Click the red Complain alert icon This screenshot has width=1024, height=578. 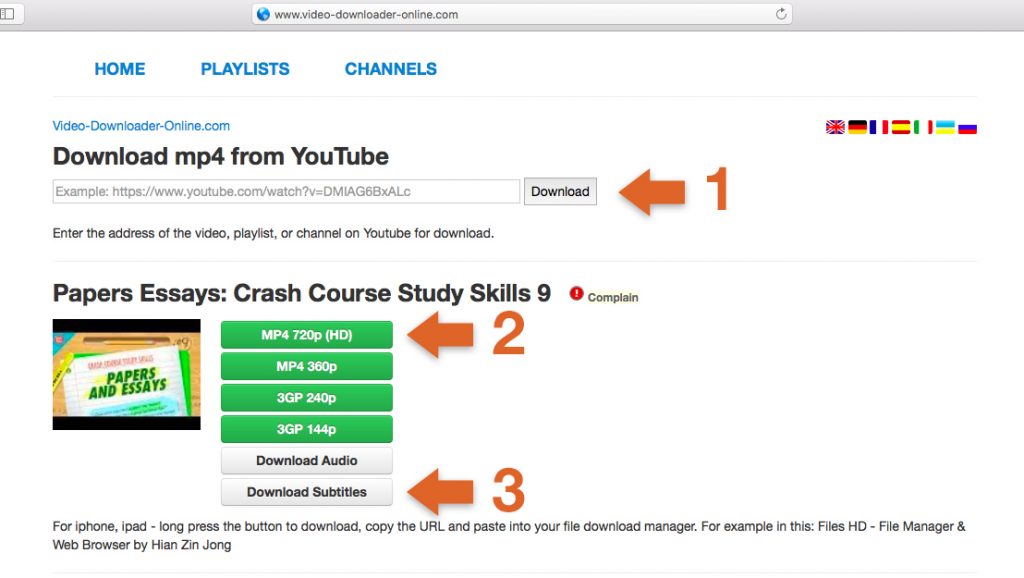pos(576,294)
